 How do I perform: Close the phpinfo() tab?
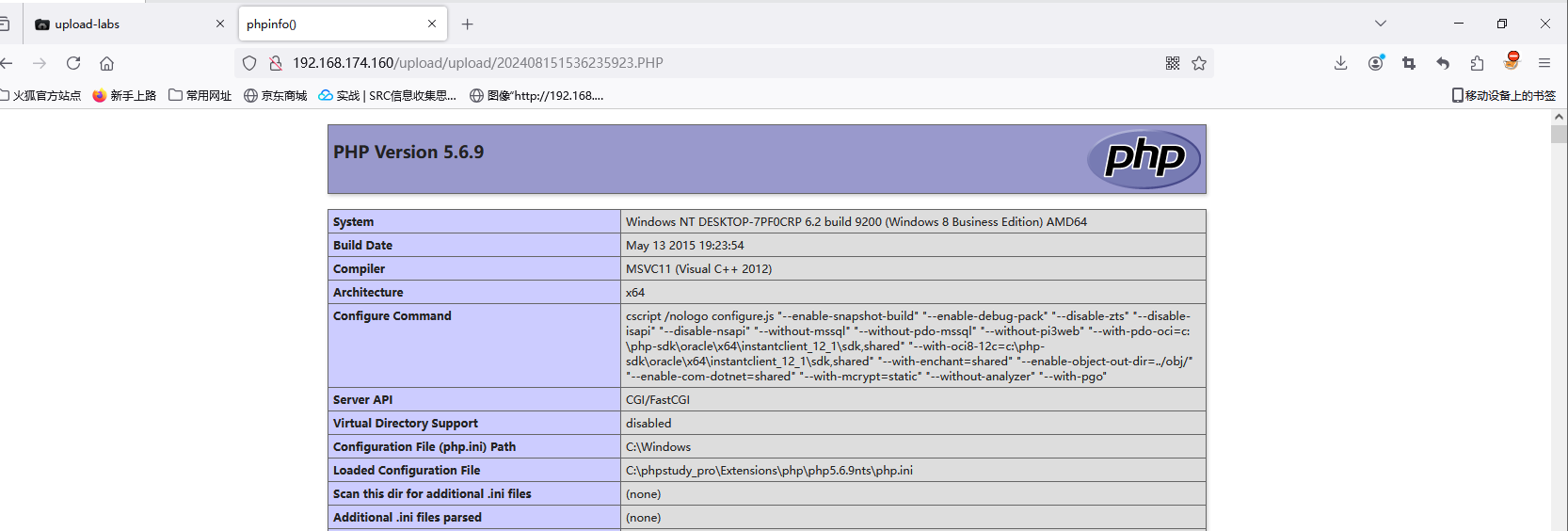pyautogui.click(x=432, y=24)
